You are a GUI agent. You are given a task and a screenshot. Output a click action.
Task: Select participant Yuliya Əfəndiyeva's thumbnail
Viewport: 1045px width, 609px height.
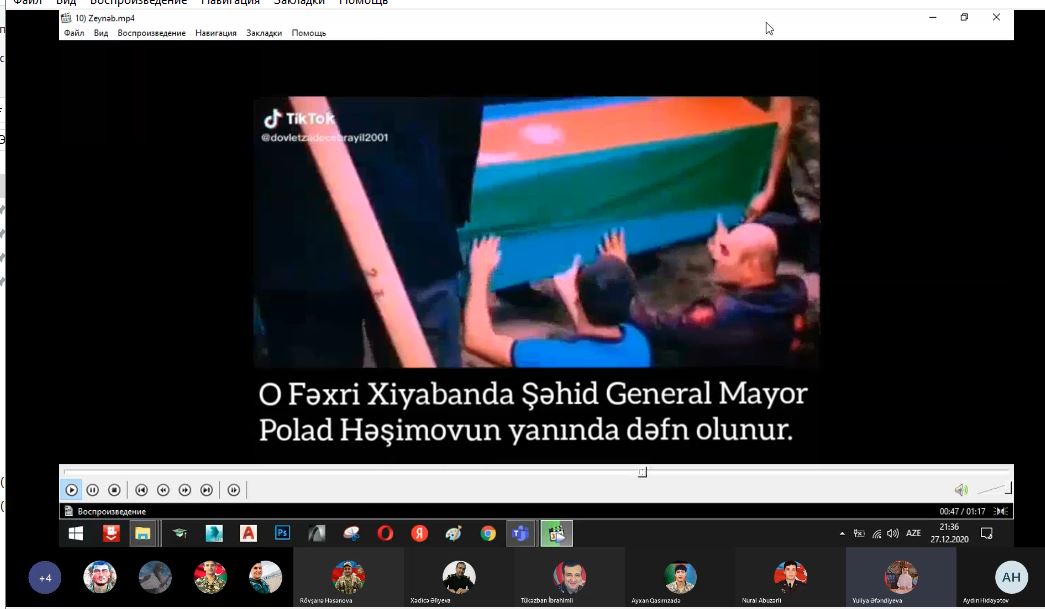pyautogui.click(x=901, y=578)
